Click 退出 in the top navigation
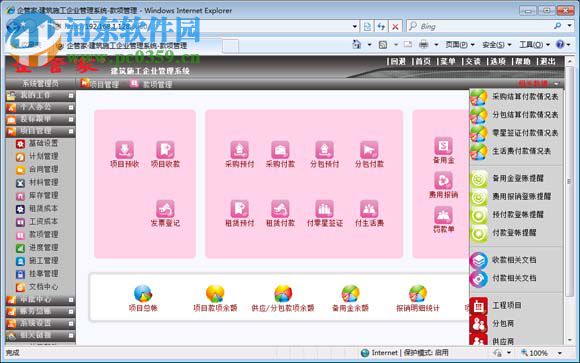Screen dimensions: 580x363 click(547, 62)
